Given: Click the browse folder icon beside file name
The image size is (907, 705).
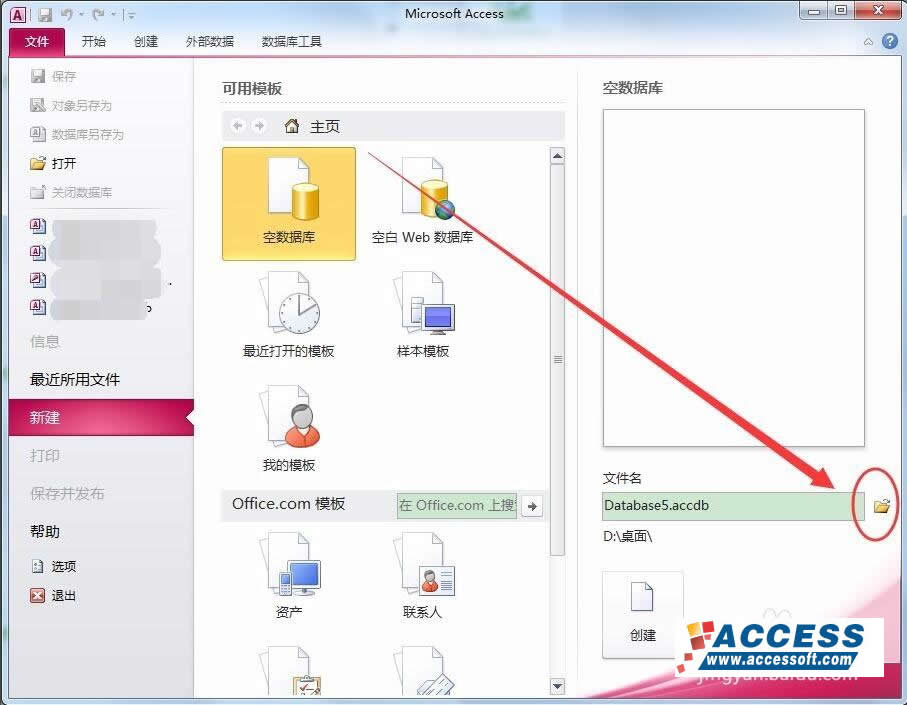Looking at the screenshot, I should (x=882, y=506).
